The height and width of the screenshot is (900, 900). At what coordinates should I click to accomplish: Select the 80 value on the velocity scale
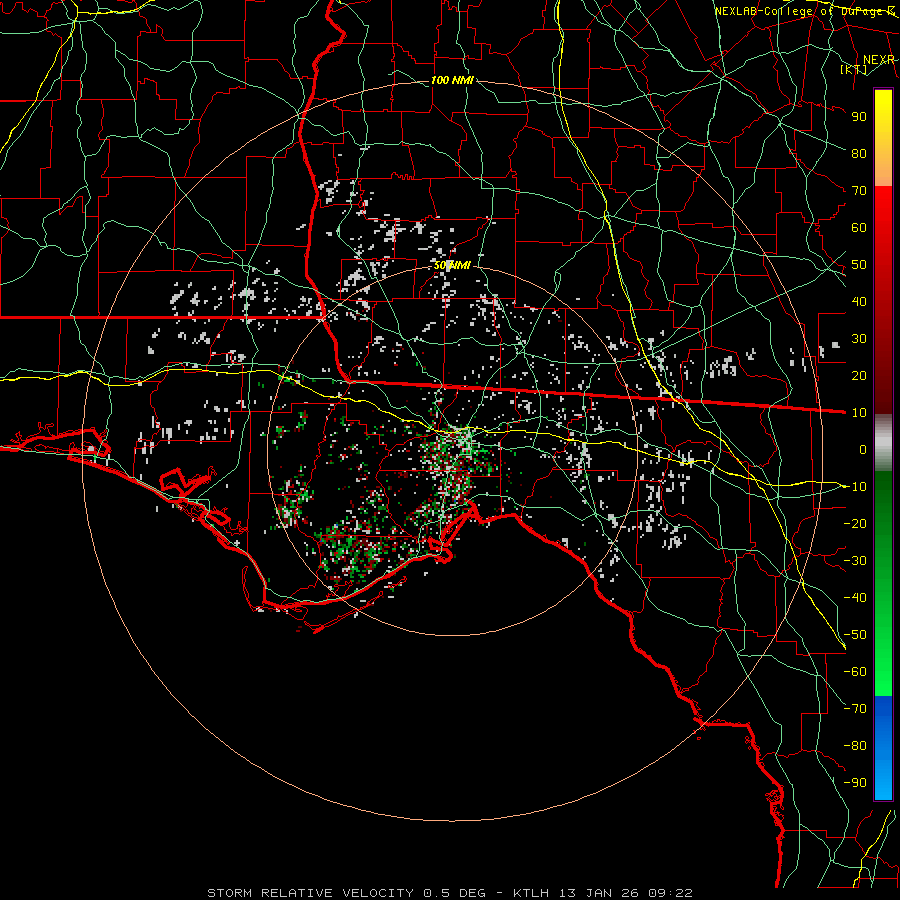(x=859, y=153)
